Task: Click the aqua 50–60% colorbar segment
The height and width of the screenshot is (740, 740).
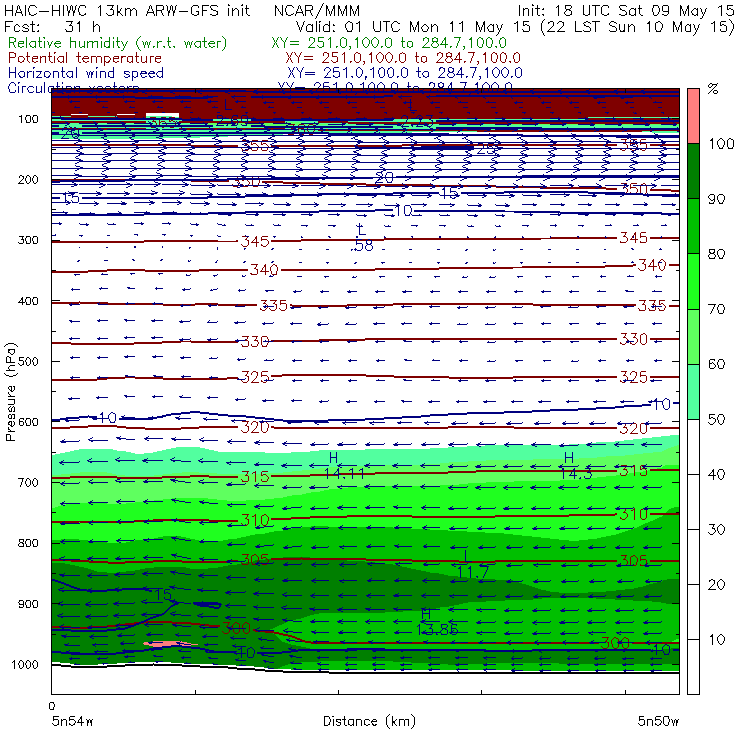Action: [x=693, y=392]
